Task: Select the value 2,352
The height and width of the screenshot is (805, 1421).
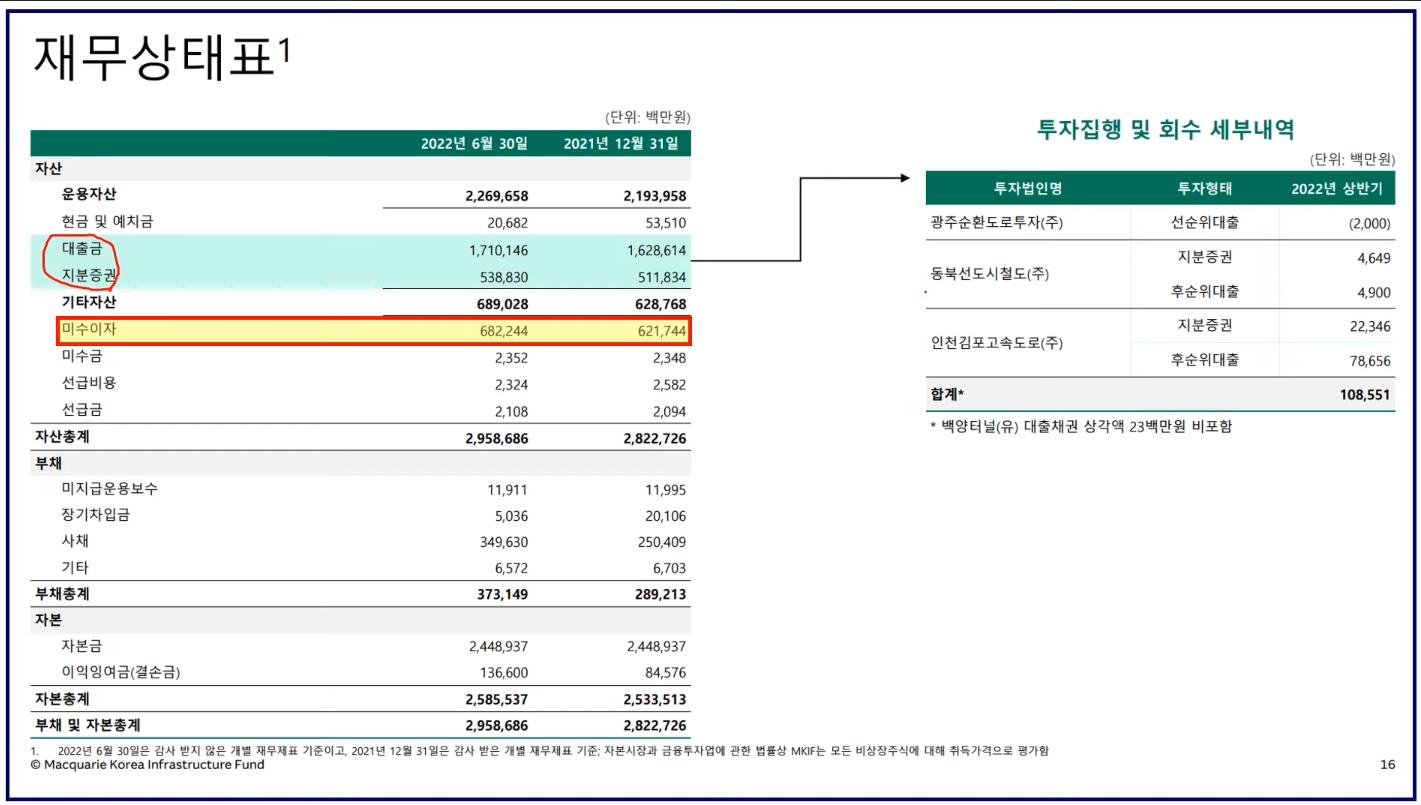Action: pos(510,358)
